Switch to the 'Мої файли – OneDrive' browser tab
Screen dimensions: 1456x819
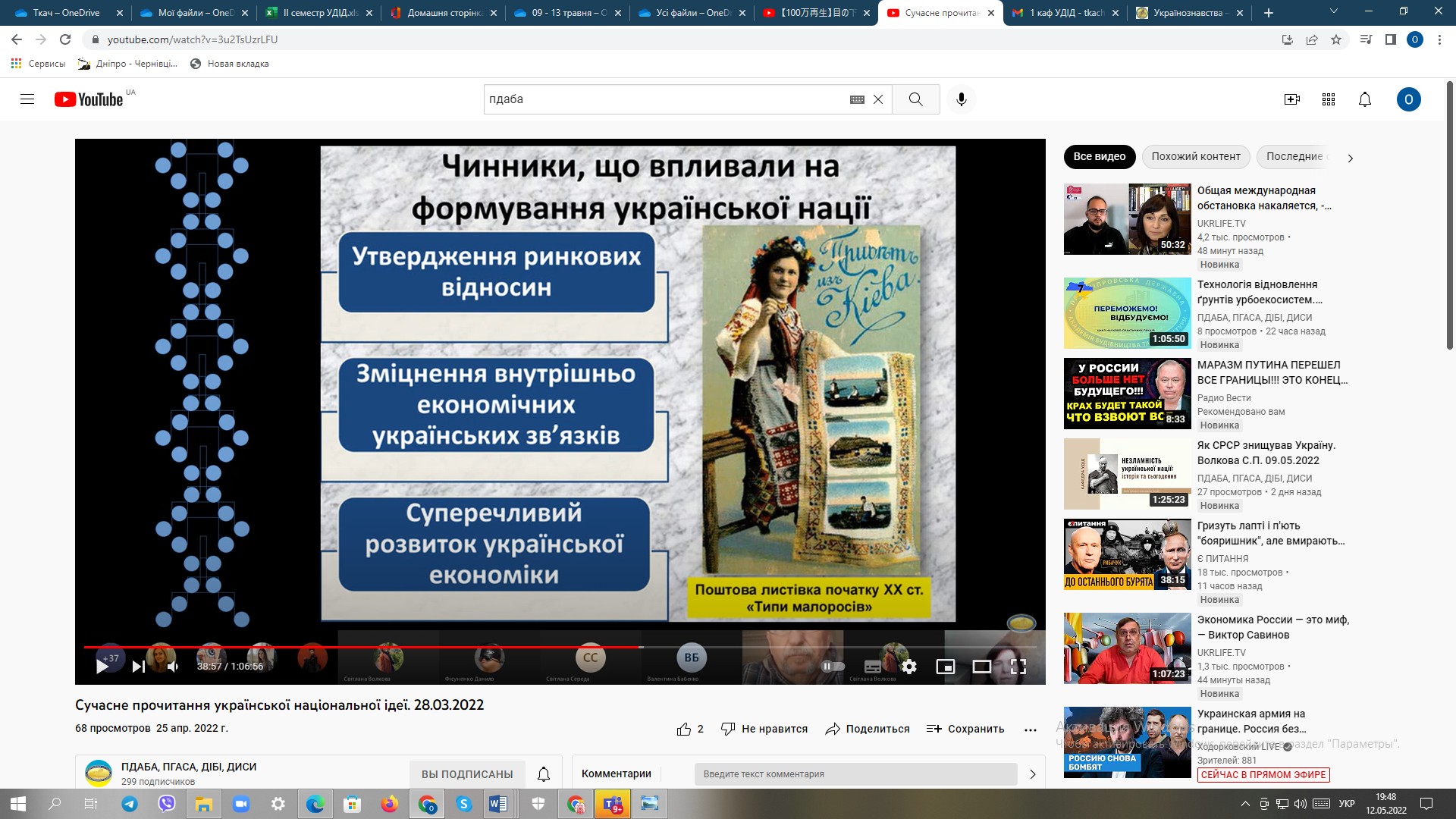click(195, 13)
